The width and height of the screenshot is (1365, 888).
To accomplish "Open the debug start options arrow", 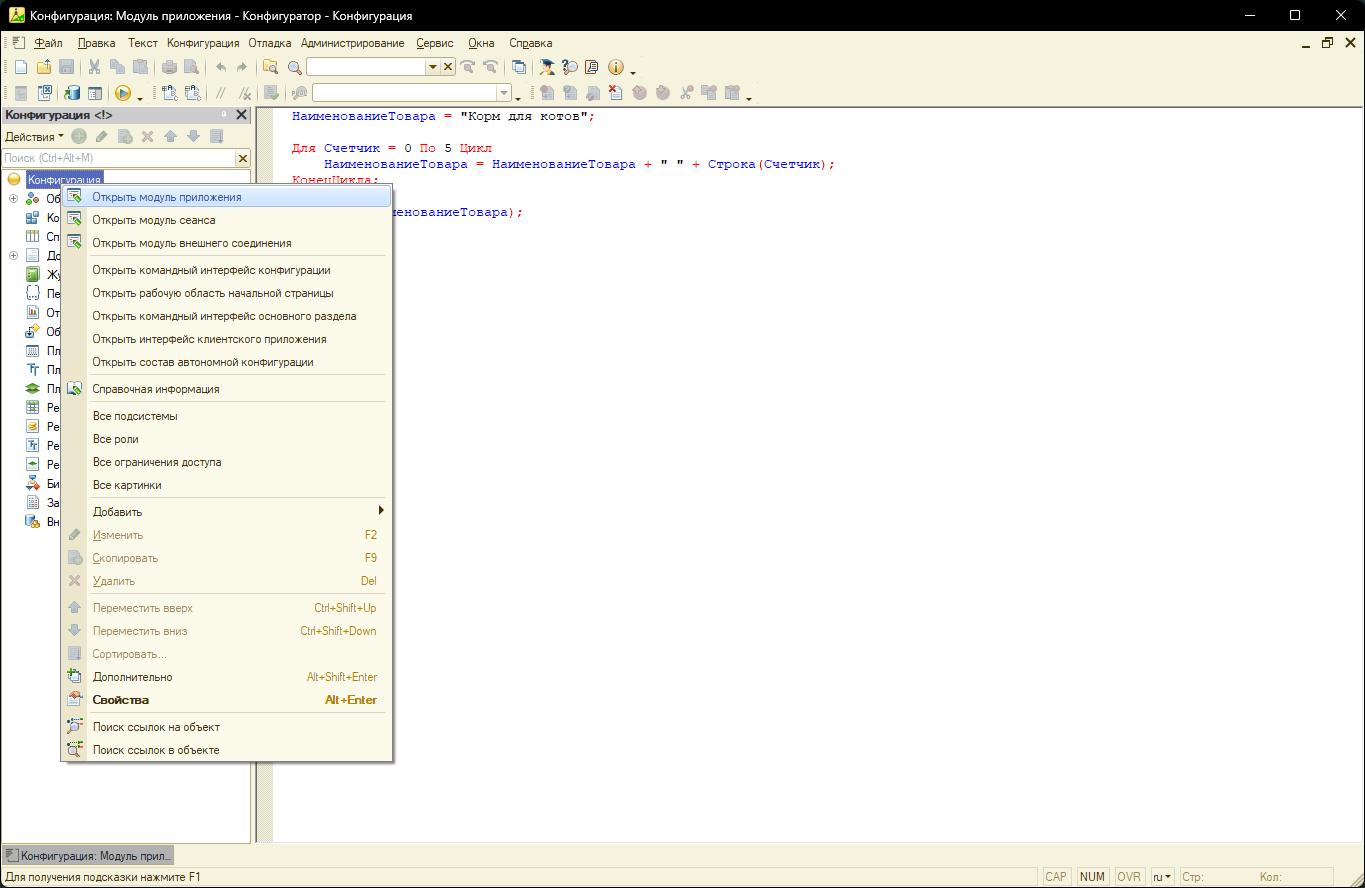I will tap(140, 97).
